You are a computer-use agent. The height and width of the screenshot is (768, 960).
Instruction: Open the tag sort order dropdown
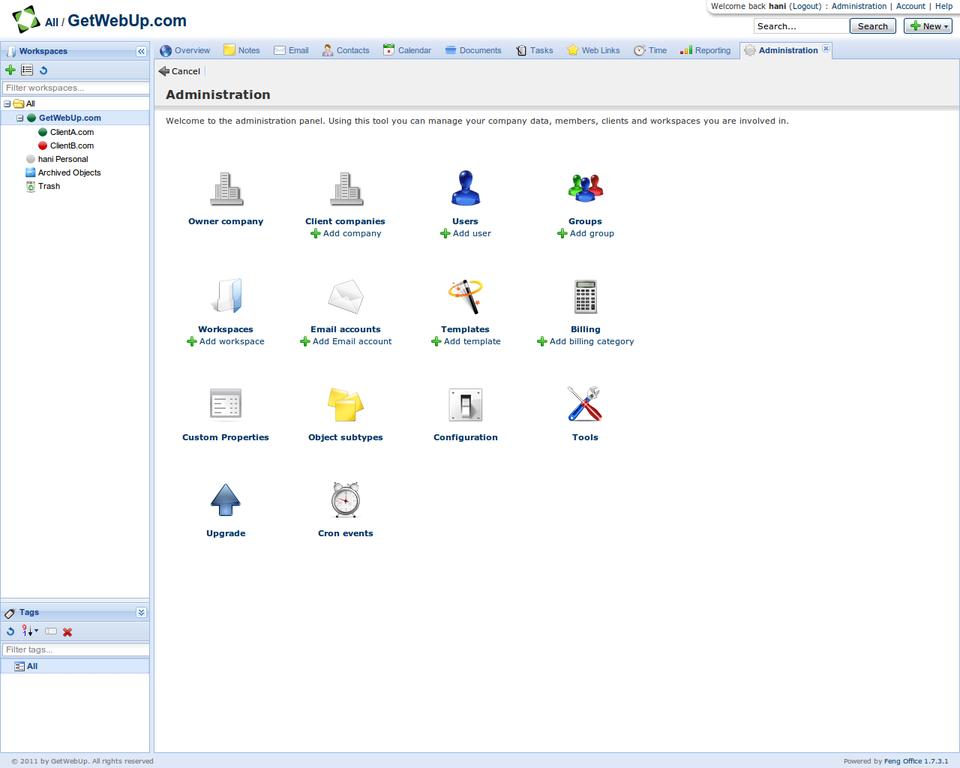(30, 632)
